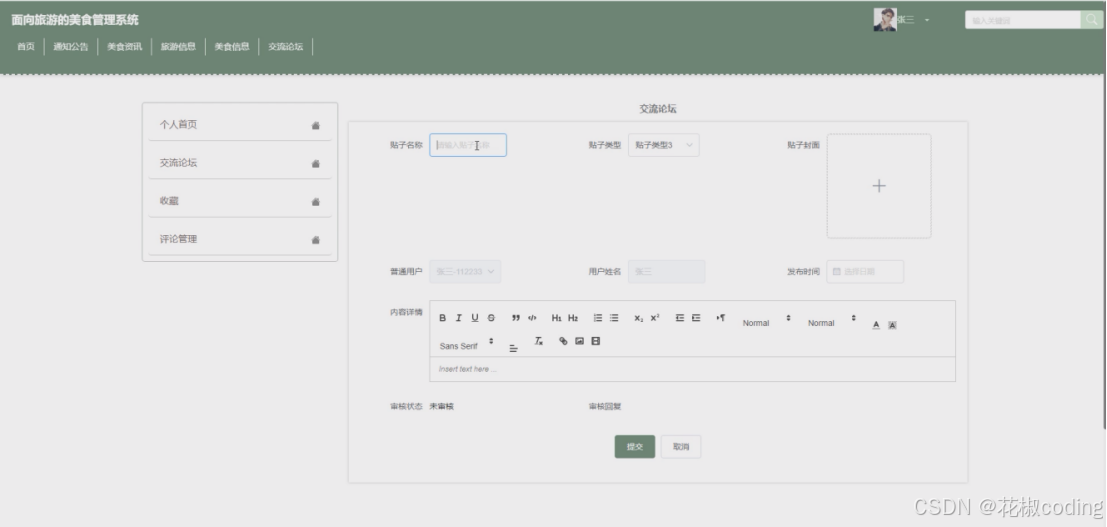Insert a video into the editor
1107x527 pixels.
tap(596, 341)
